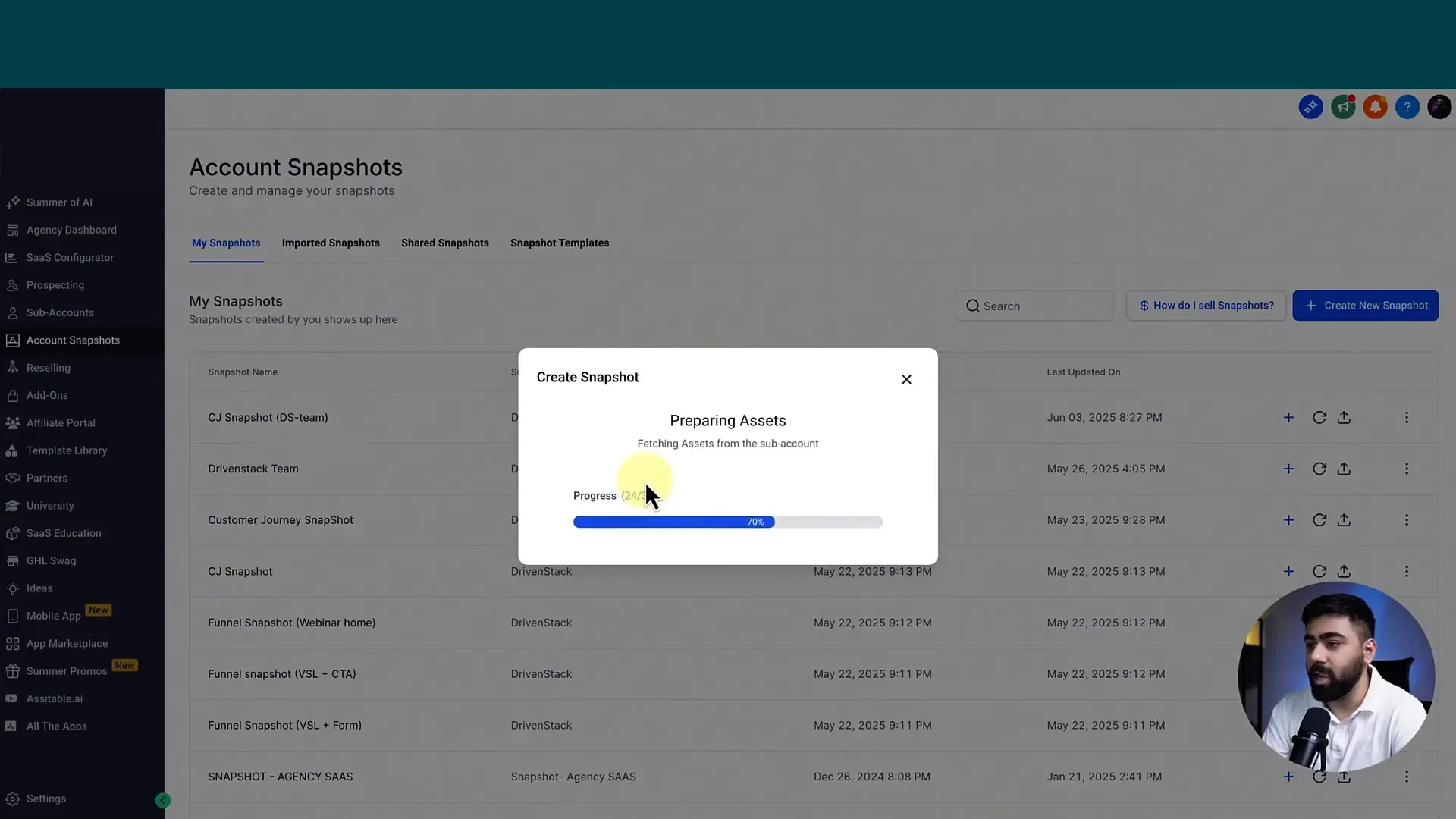The width and height of the screenshot is (1456, 819).
Task: Click Funnel Snapshot (VSL + Form) name
Action: [x=285, y=726]
